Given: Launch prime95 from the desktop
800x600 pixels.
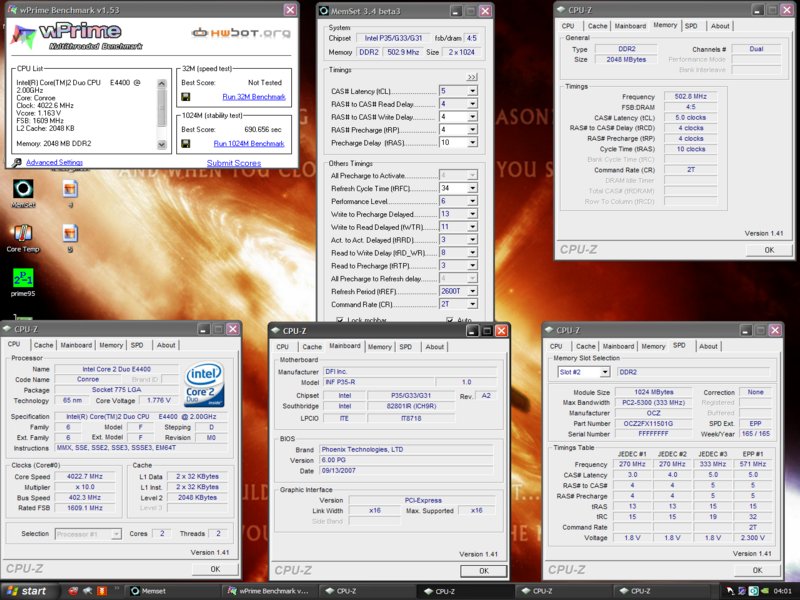Looking at the screenshot, I should coord(23,278).
